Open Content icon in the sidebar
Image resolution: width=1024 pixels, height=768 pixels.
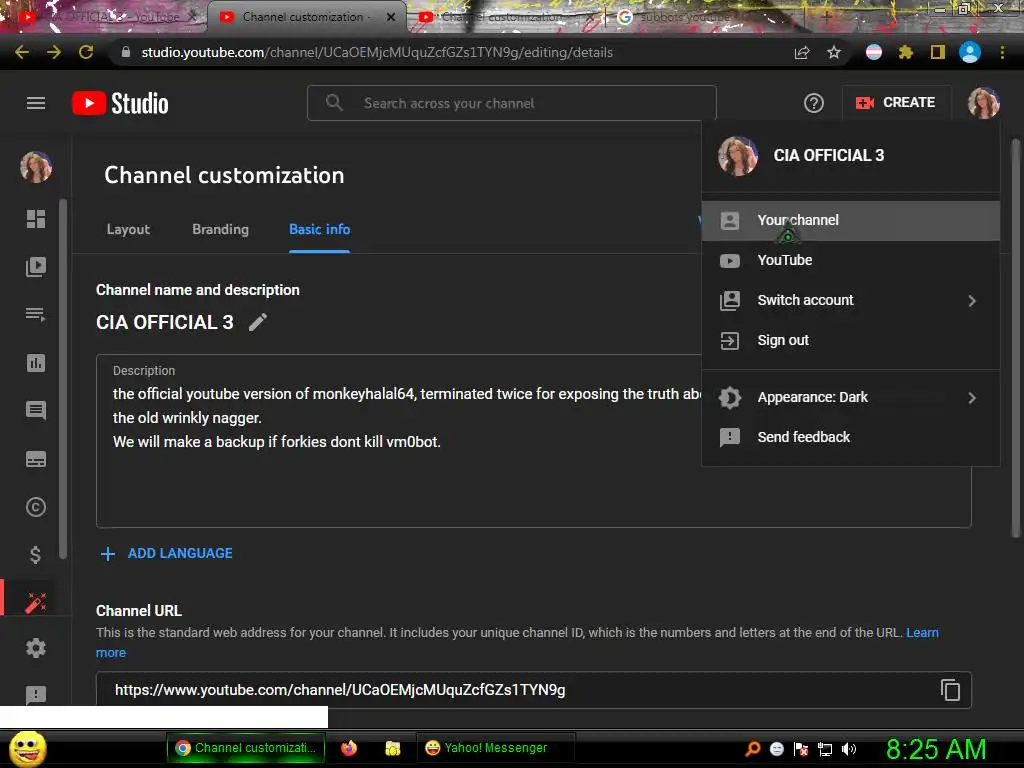(36, 266)
